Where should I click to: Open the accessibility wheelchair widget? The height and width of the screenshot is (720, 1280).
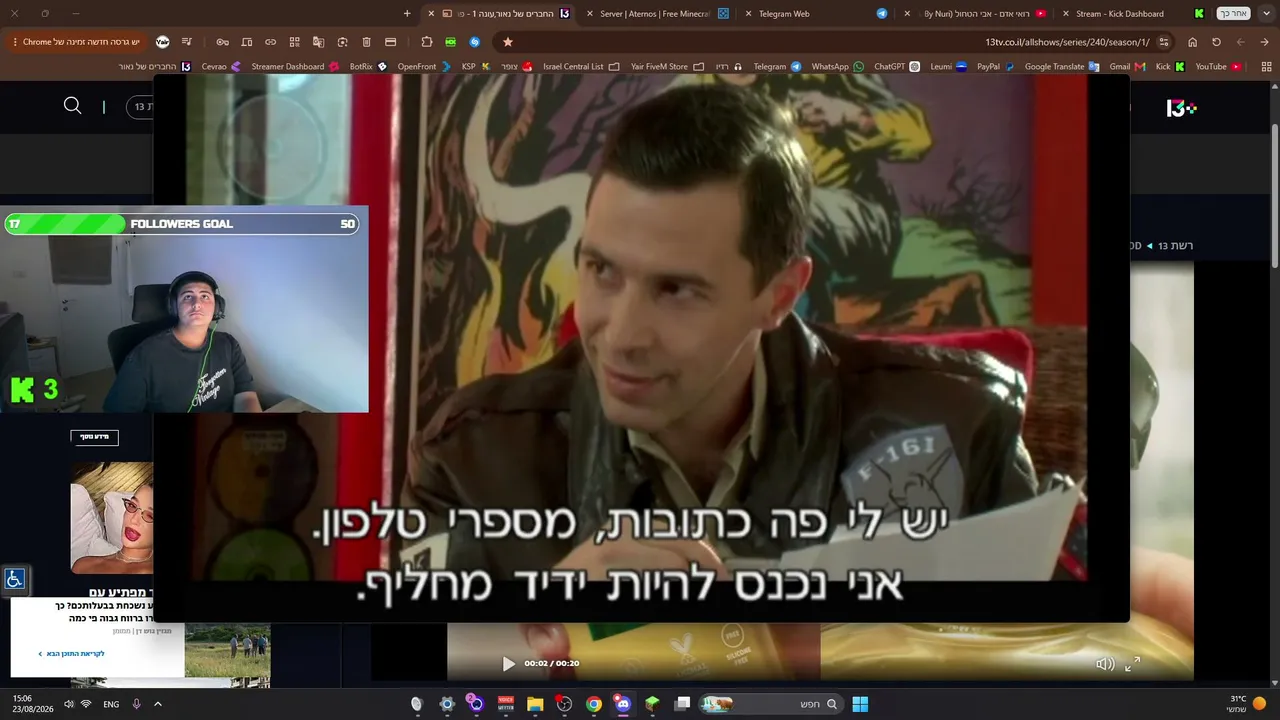click(14, 579)
